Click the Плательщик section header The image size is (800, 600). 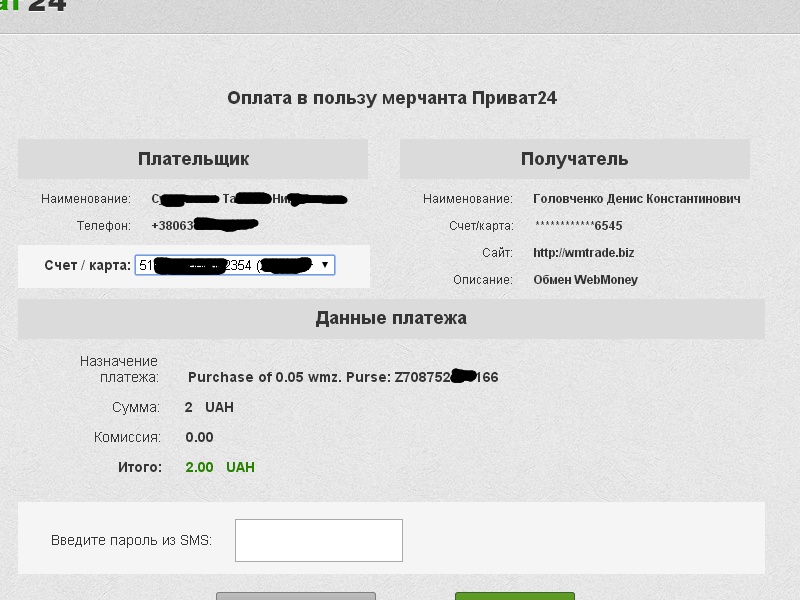[x=193, y=159]
